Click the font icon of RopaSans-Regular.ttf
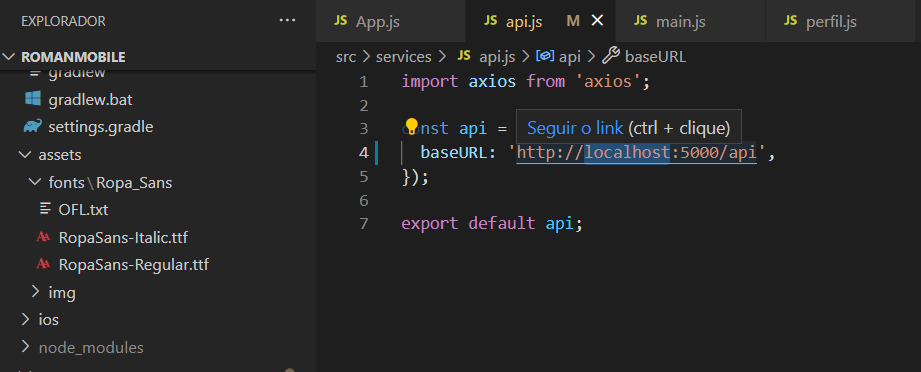Image resolution: width=921 pixels, height=372 pixels. pyautogui.click(x=43, y=264)
